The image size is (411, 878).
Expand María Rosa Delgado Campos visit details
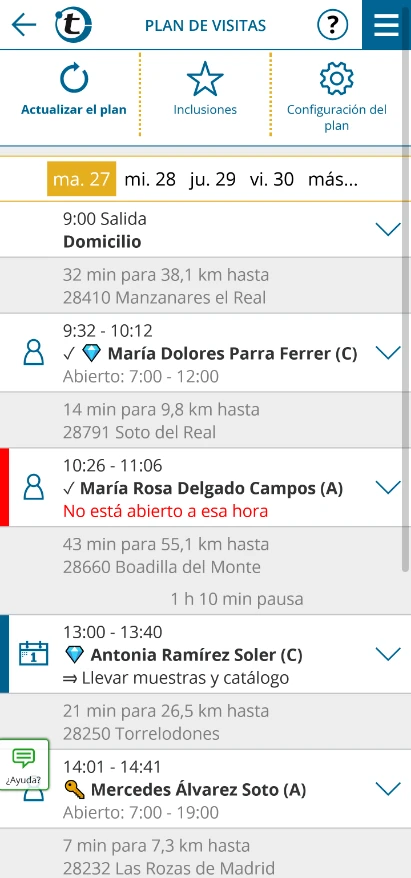click(387, 487)
